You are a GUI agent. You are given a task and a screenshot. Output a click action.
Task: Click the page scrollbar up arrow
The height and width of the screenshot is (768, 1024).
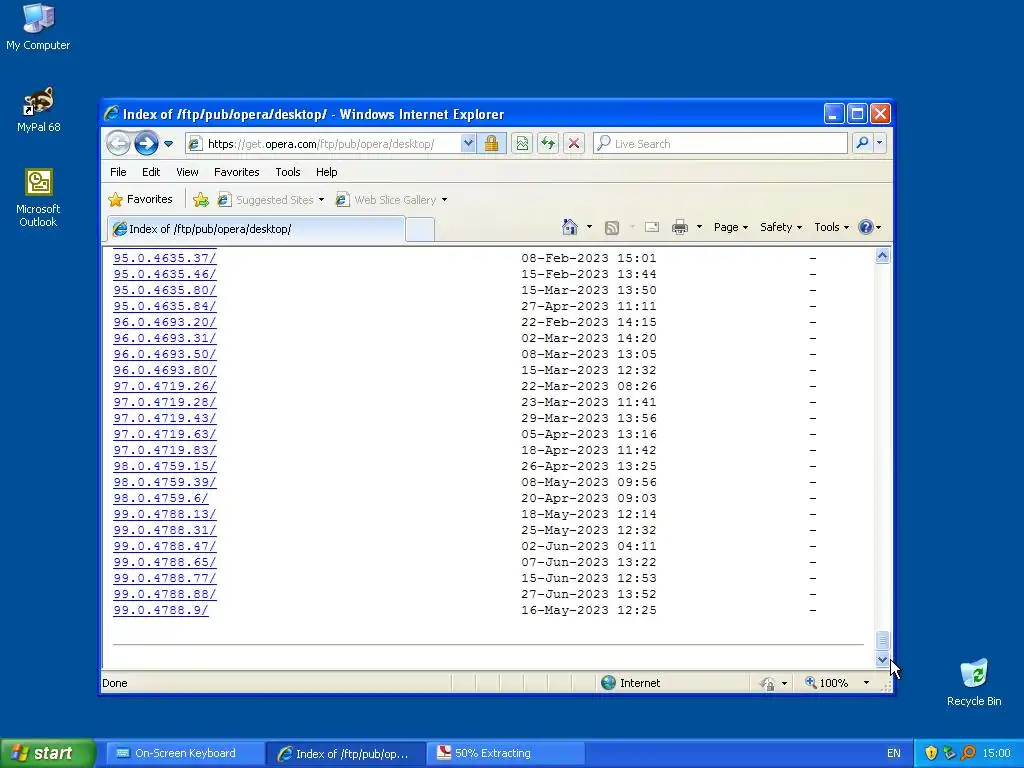[x=882, y=256]
